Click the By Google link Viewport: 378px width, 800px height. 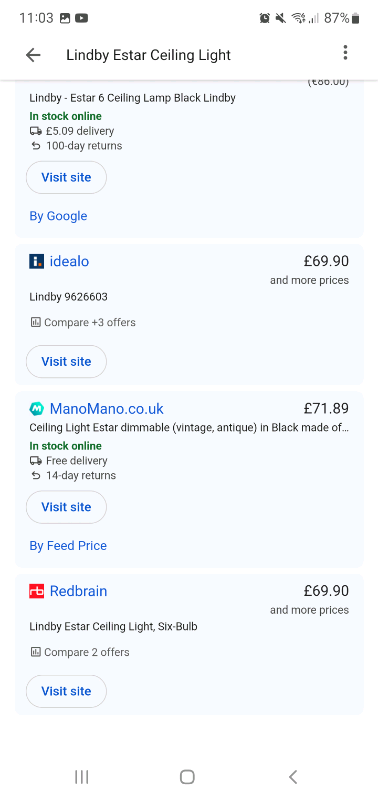tap(58, 216)
